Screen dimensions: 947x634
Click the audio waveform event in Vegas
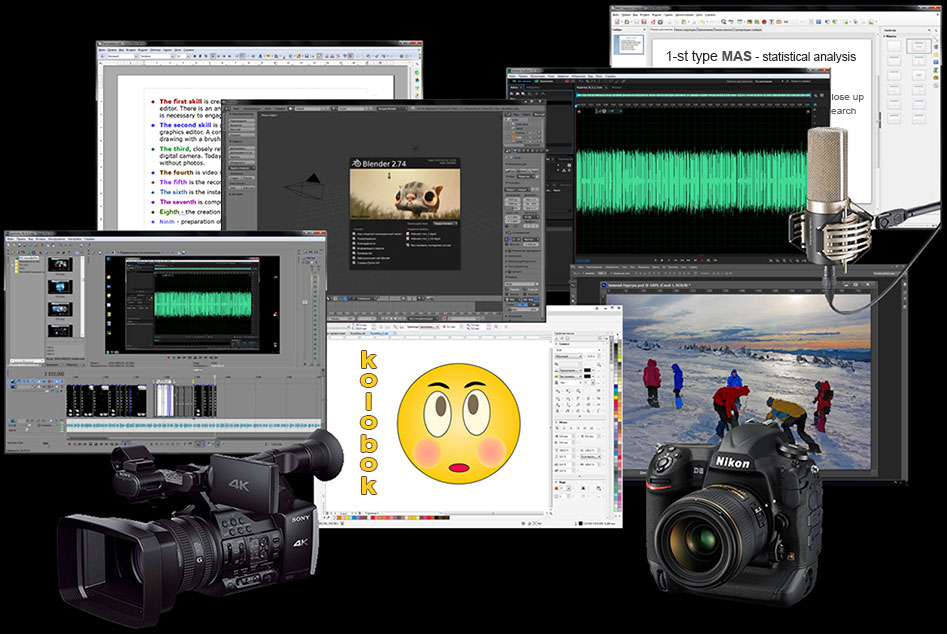193,426
